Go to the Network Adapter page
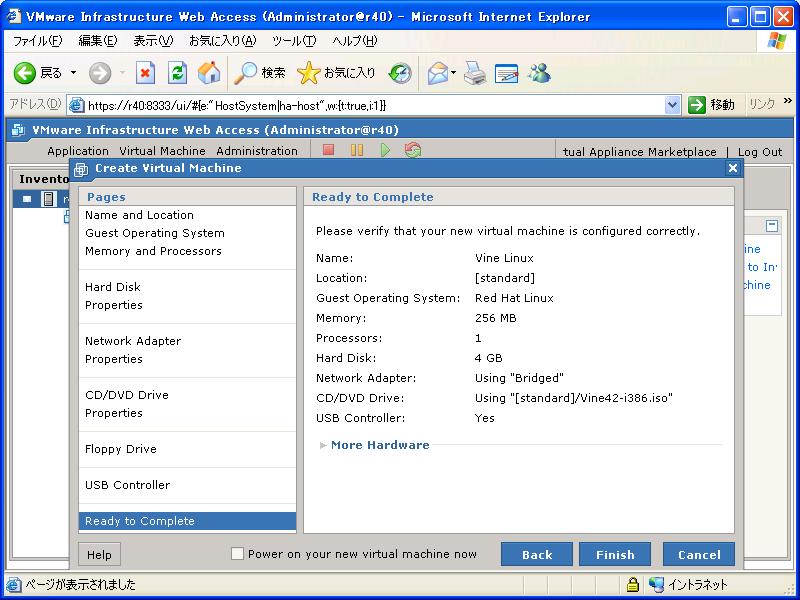 tap(133, 341)
